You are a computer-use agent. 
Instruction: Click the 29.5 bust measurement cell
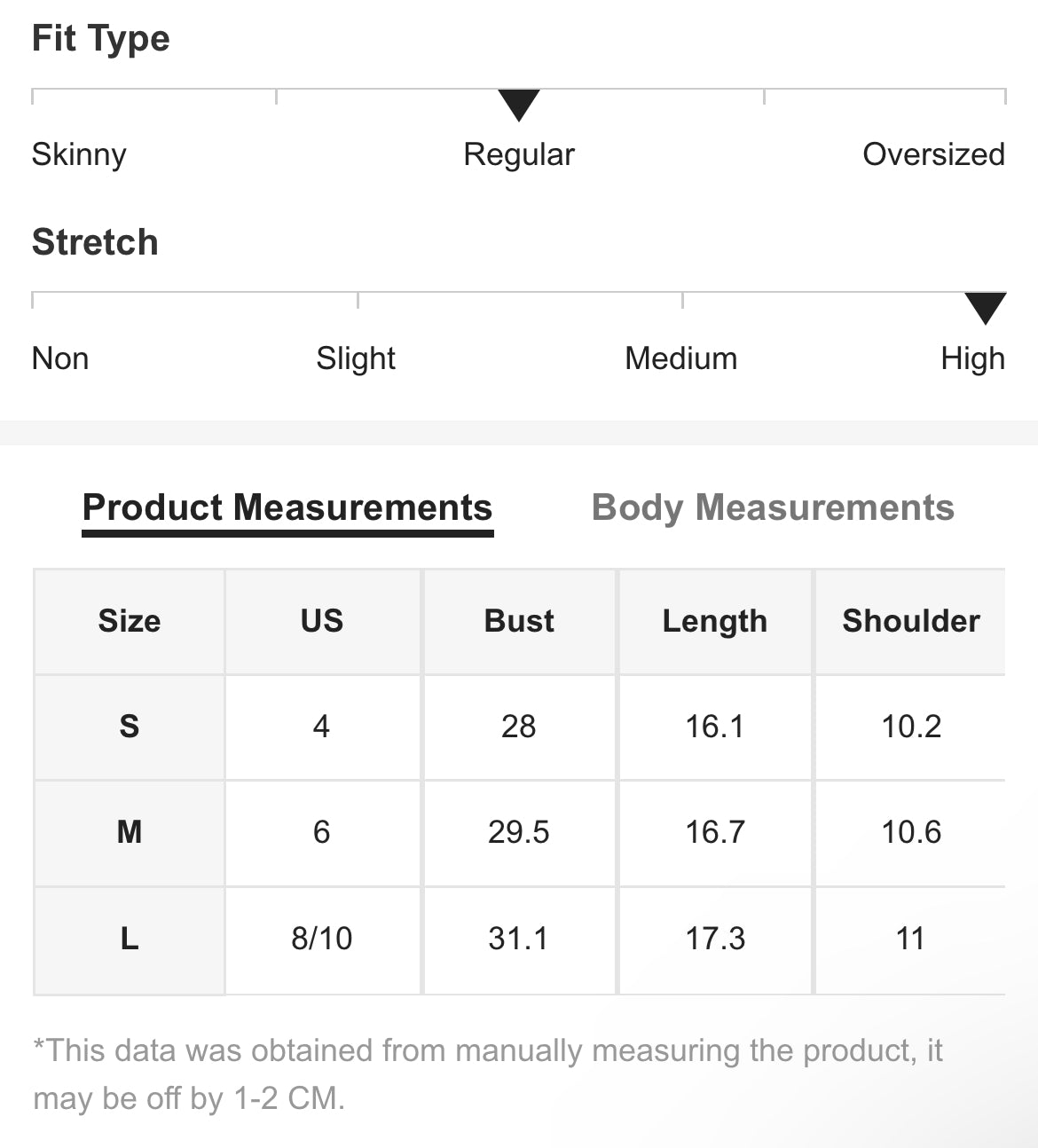point(519,832)
